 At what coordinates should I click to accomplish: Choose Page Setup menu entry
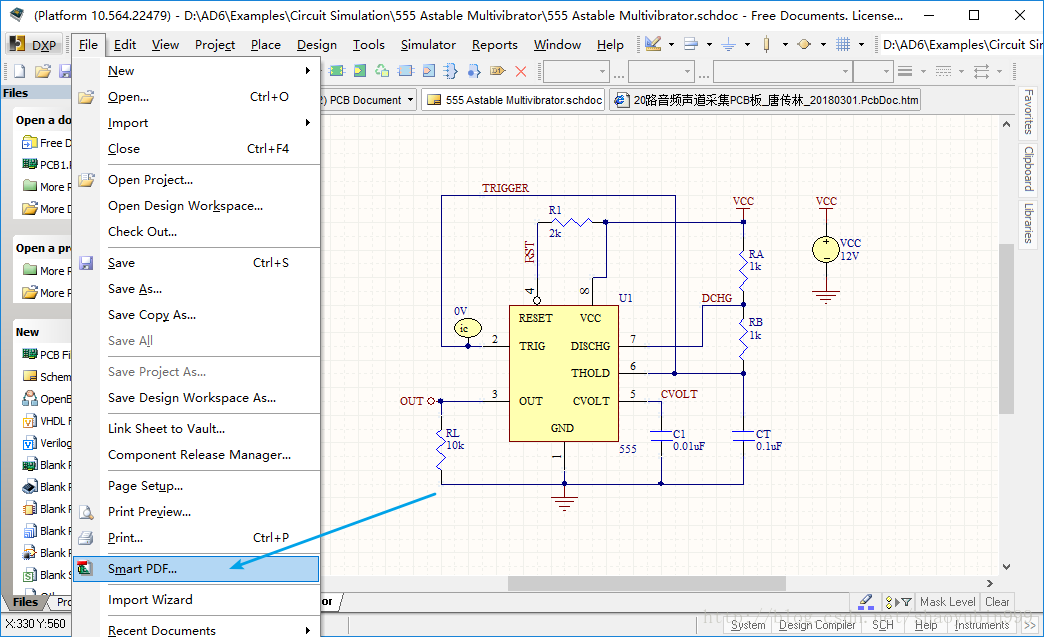pos(145,486)
